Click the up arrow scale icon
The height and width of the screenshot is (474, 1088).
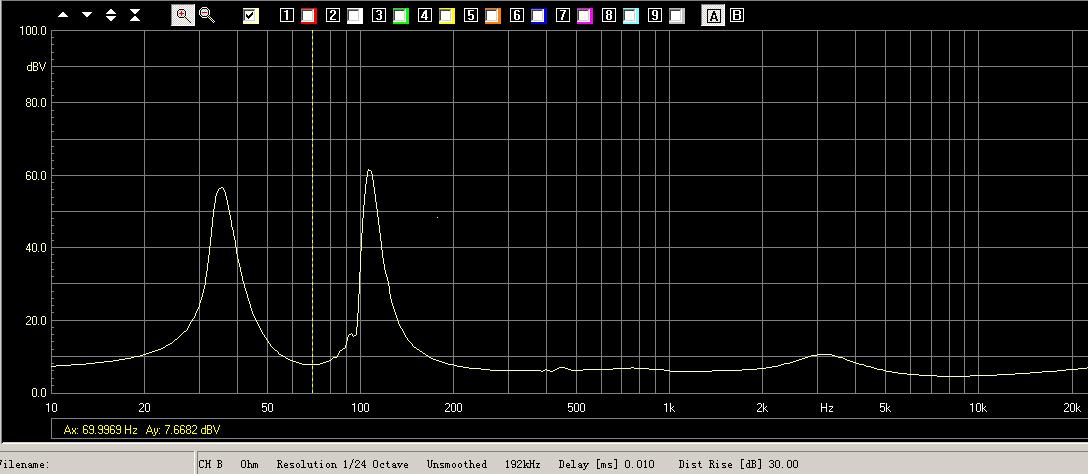click(x=62, y=16)
